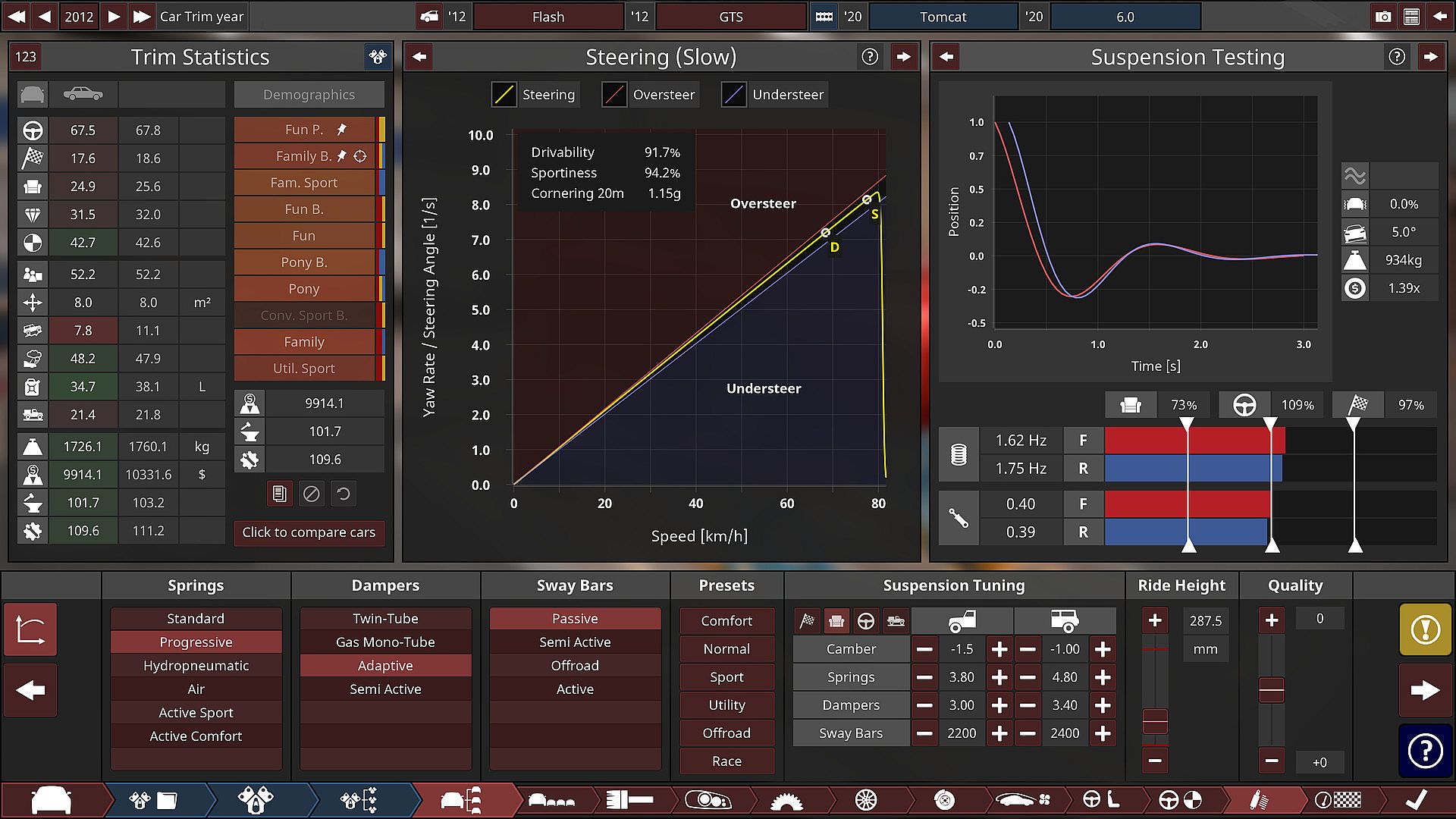Click the Quality slider handle
Viewport: 1456px width, 819px height.
(1272, 690)
